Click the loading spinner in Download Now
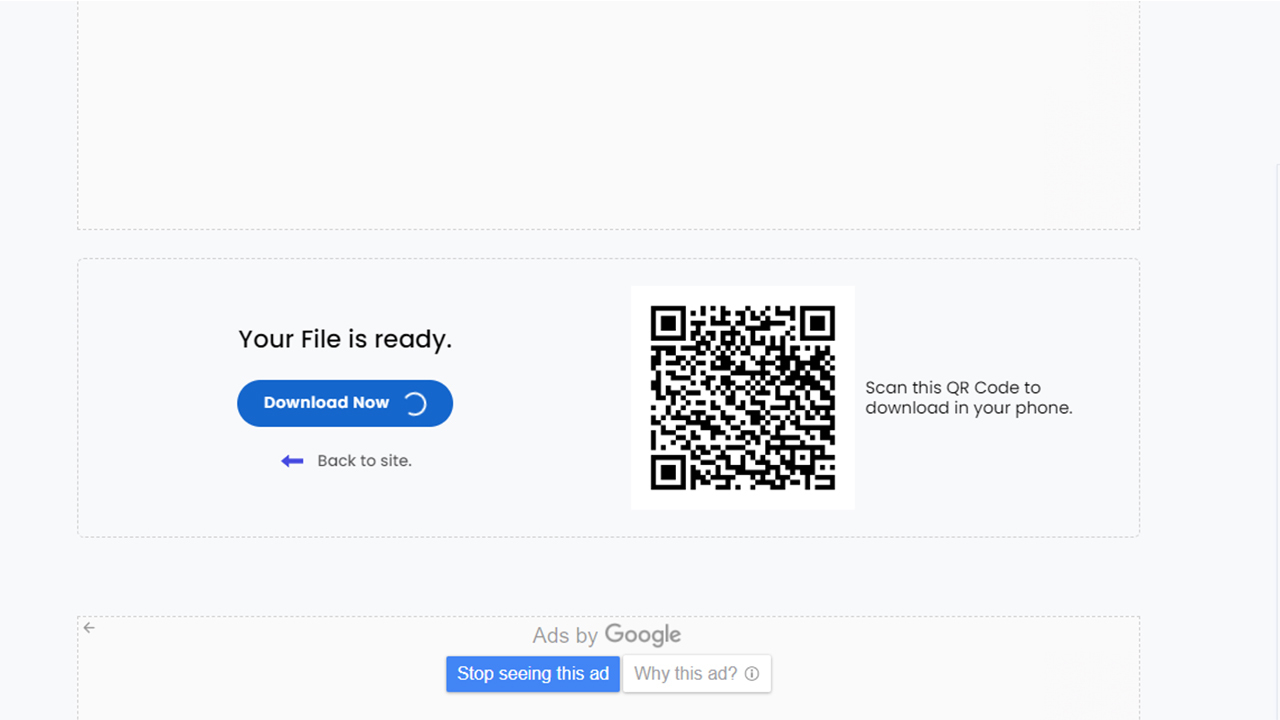The width and height of the screenshot is (1280, 720). (x=415, y=403)
